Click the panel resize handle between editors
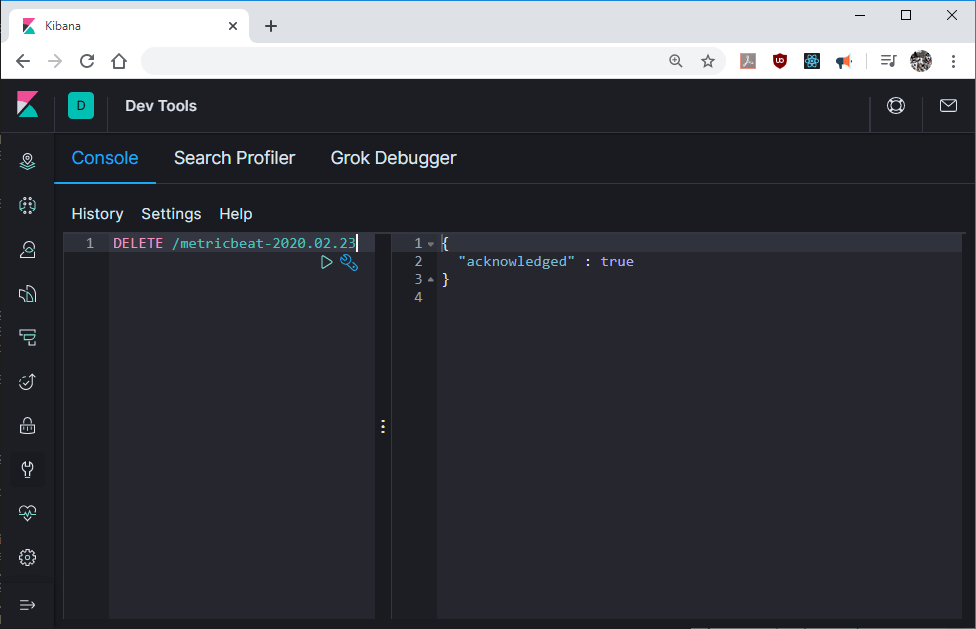The height and width of the screenshot is (629, 976). pyautogui.click(x=383, y=427)
